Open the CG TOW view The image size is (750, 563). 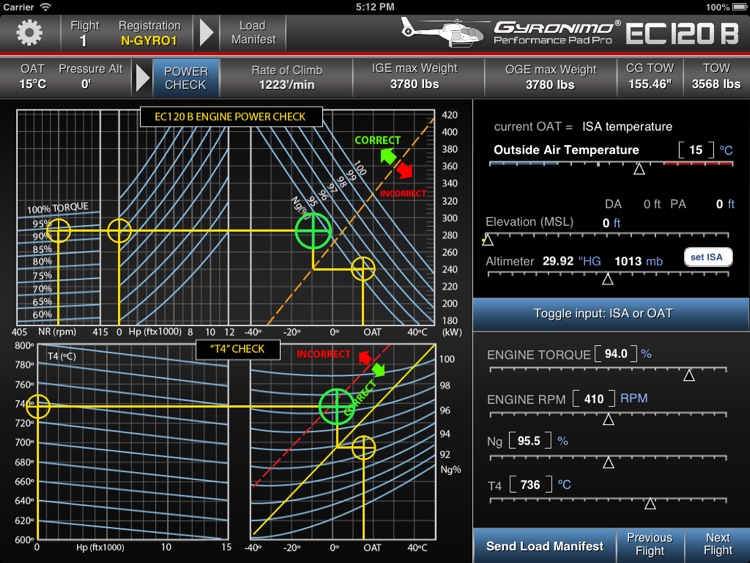coord(650,77)
